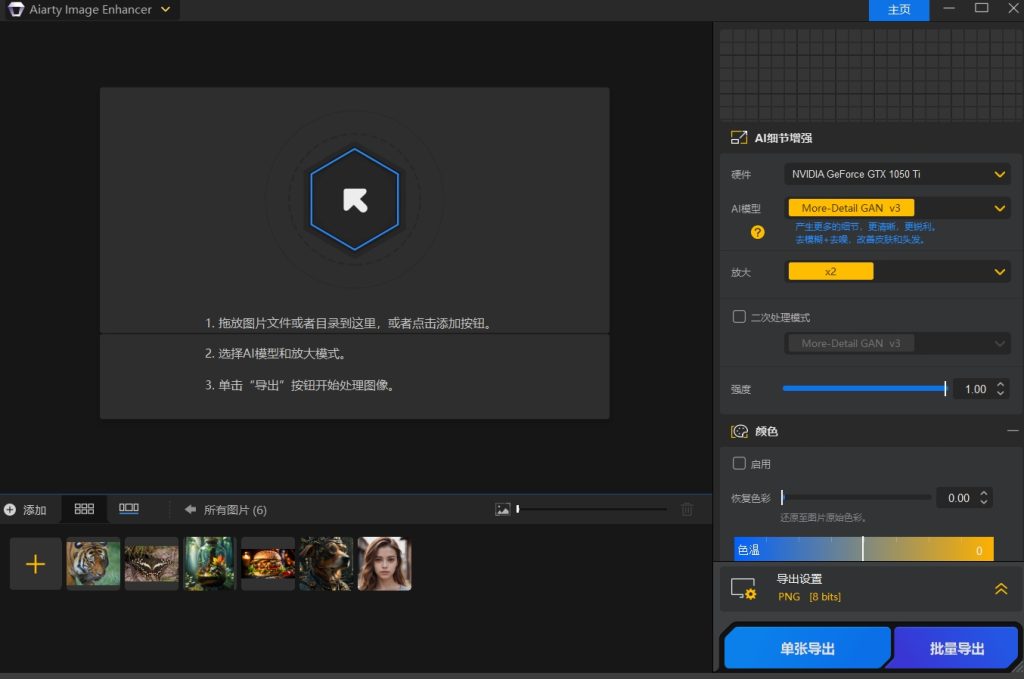This screenshot has width=1024, height=679.
Task: Switch to list view icon
Action: point(128,508)
